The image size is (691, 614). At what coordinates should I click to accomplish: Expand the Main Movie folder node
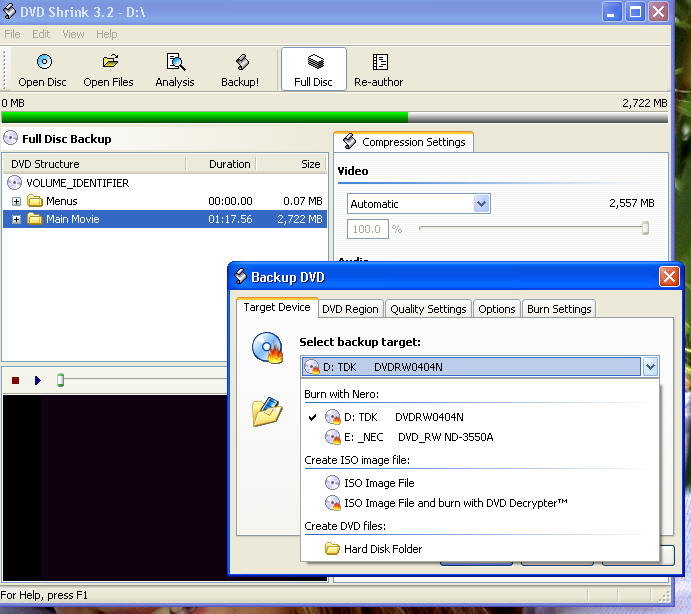pyautogui.click(x=16, y=220)
